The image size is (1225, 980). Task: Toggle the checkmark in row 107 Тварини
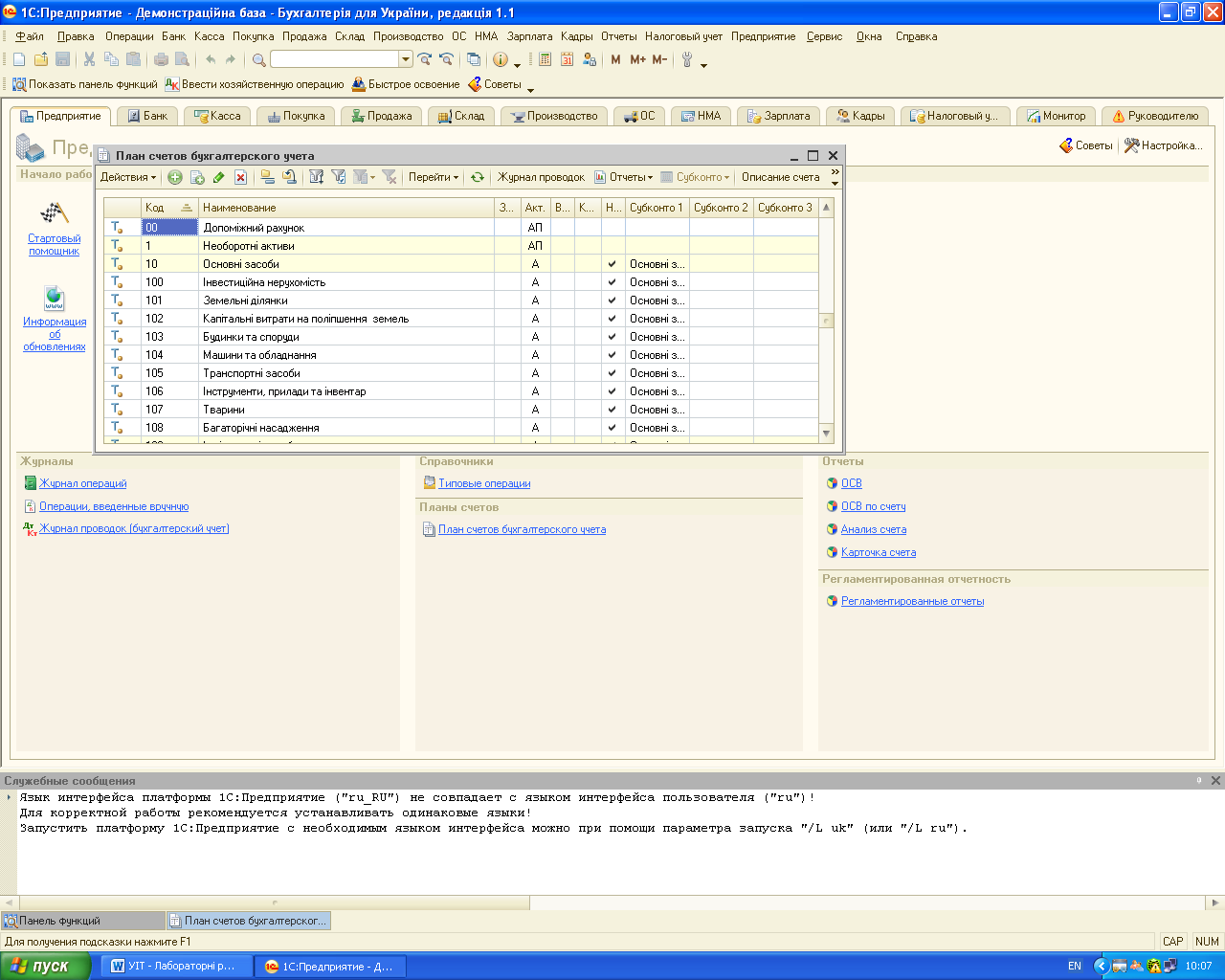tap(612, 410)
